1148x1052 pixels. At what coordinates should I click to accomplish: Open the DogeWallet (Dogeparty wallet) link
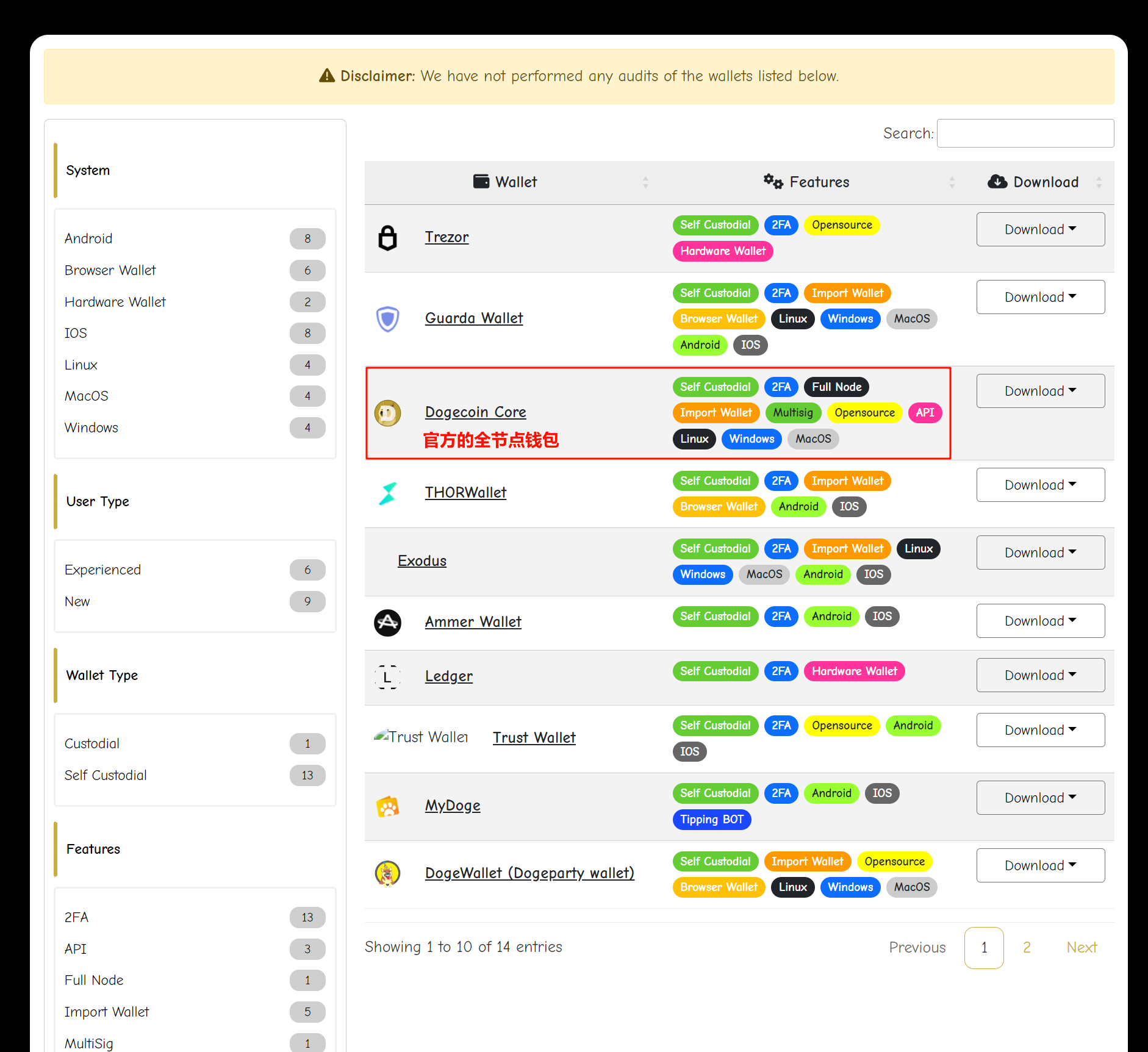(529, 873)
